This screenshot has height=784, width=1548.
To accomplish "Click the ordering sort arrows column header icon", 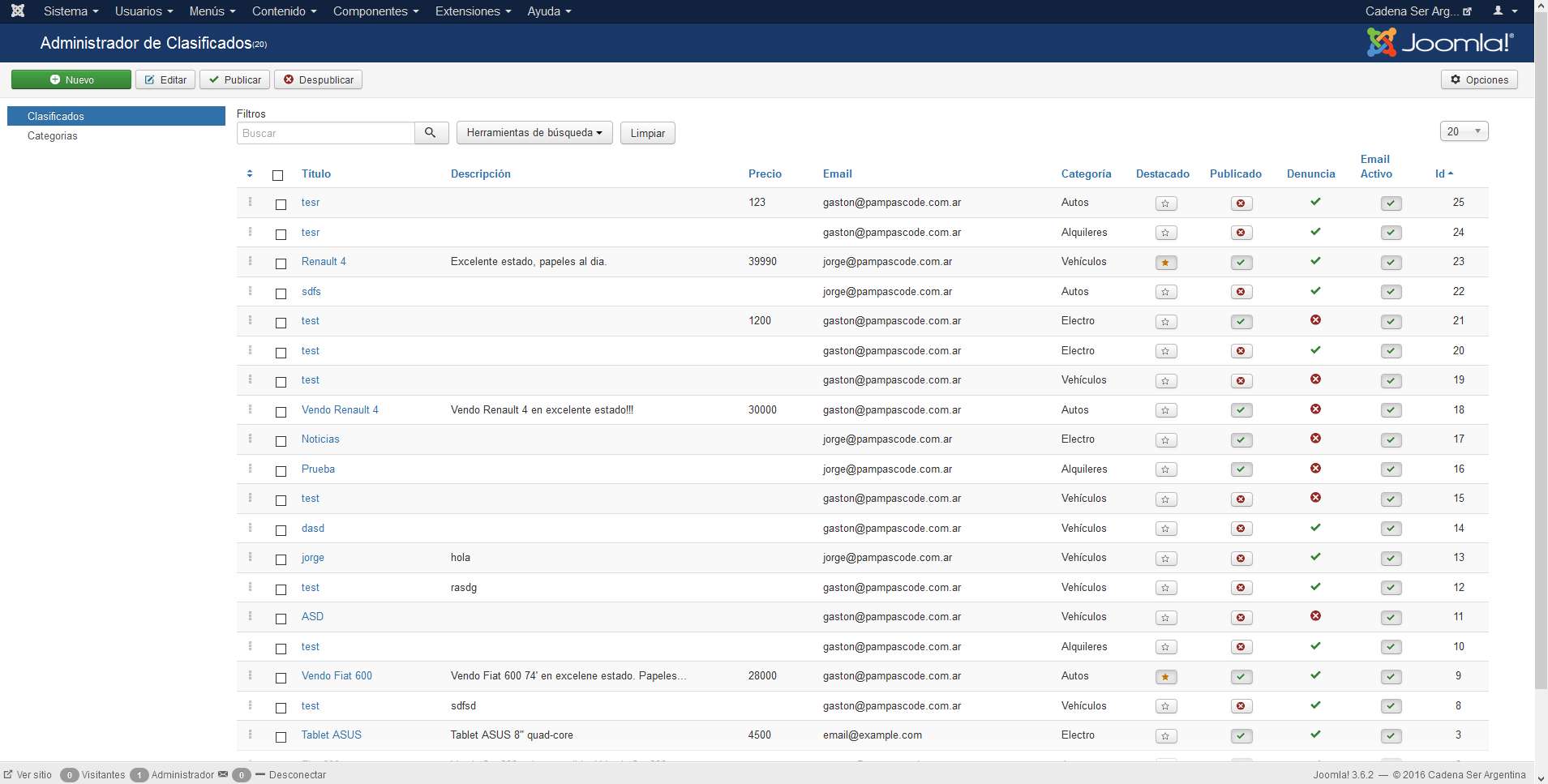I will point(250,174).
